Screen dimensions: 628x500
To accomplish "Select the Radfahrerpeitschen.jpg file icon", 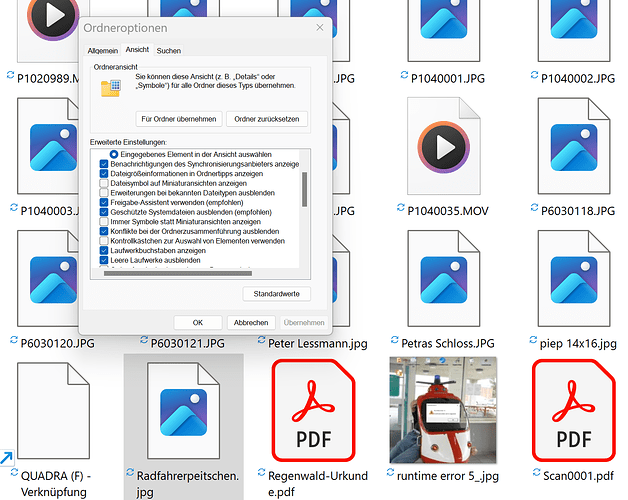I will point(183,411).
